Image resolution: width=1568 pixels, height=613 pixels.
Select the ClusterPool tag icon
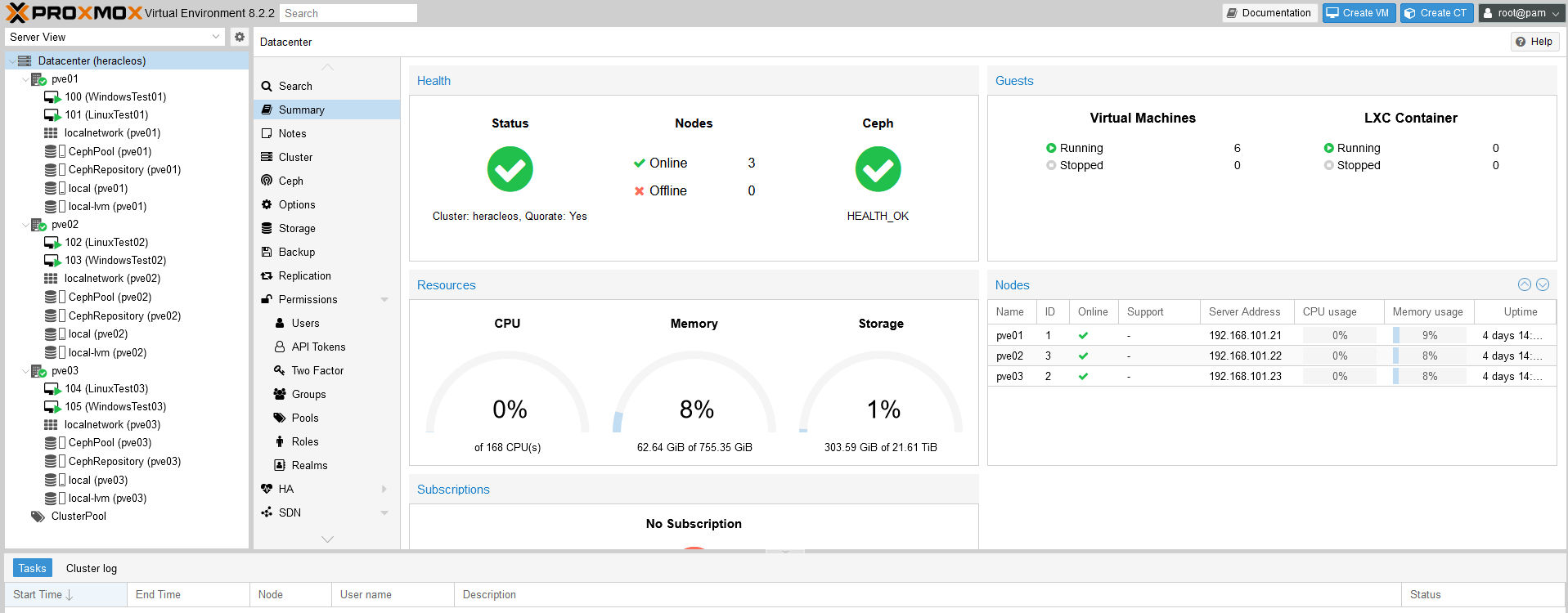point(38,517)
